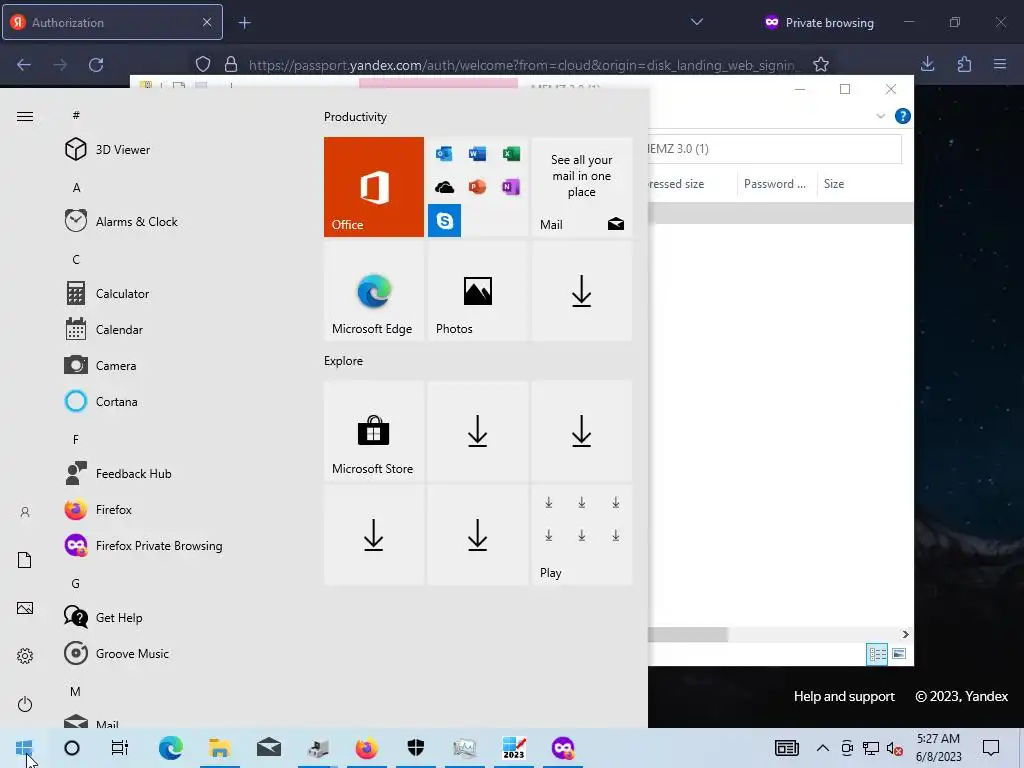1024x768 pixels.
Task: Open the Mail tile
Action: [x=581, y=187]
